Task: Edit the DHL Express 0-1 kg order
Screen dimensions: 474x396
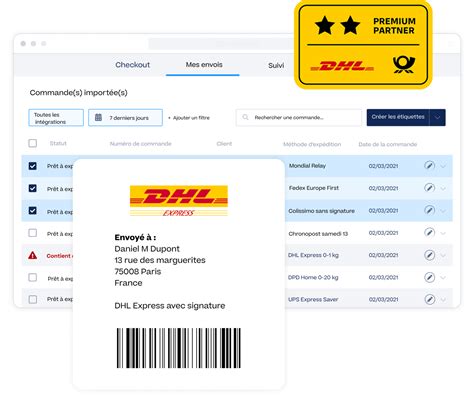Action: coord(429,255)
